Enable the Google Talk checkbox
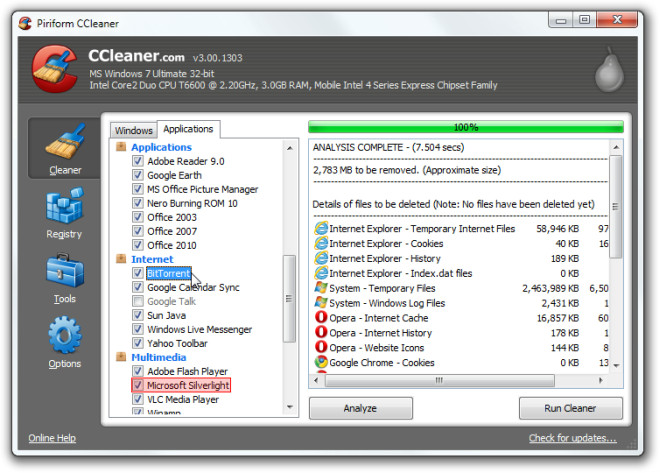 [x=137, y=301]
